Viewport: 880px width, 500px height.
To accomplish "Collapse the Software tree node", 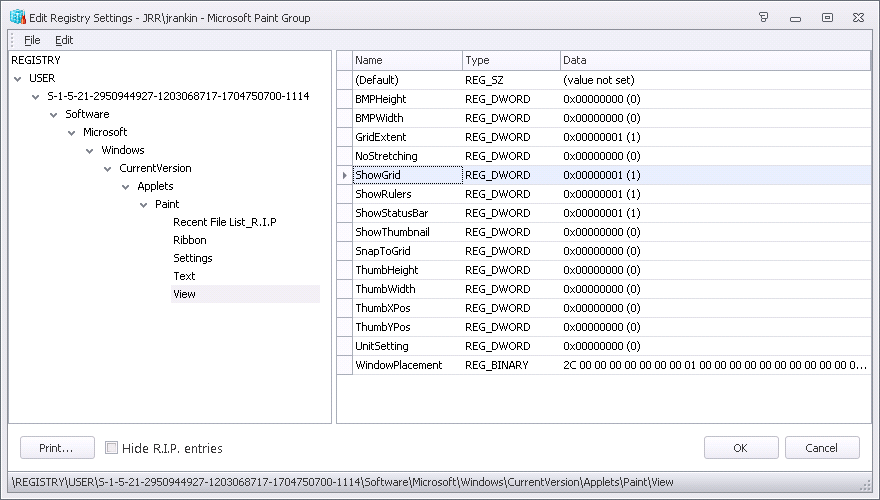I will coord(54,114).
